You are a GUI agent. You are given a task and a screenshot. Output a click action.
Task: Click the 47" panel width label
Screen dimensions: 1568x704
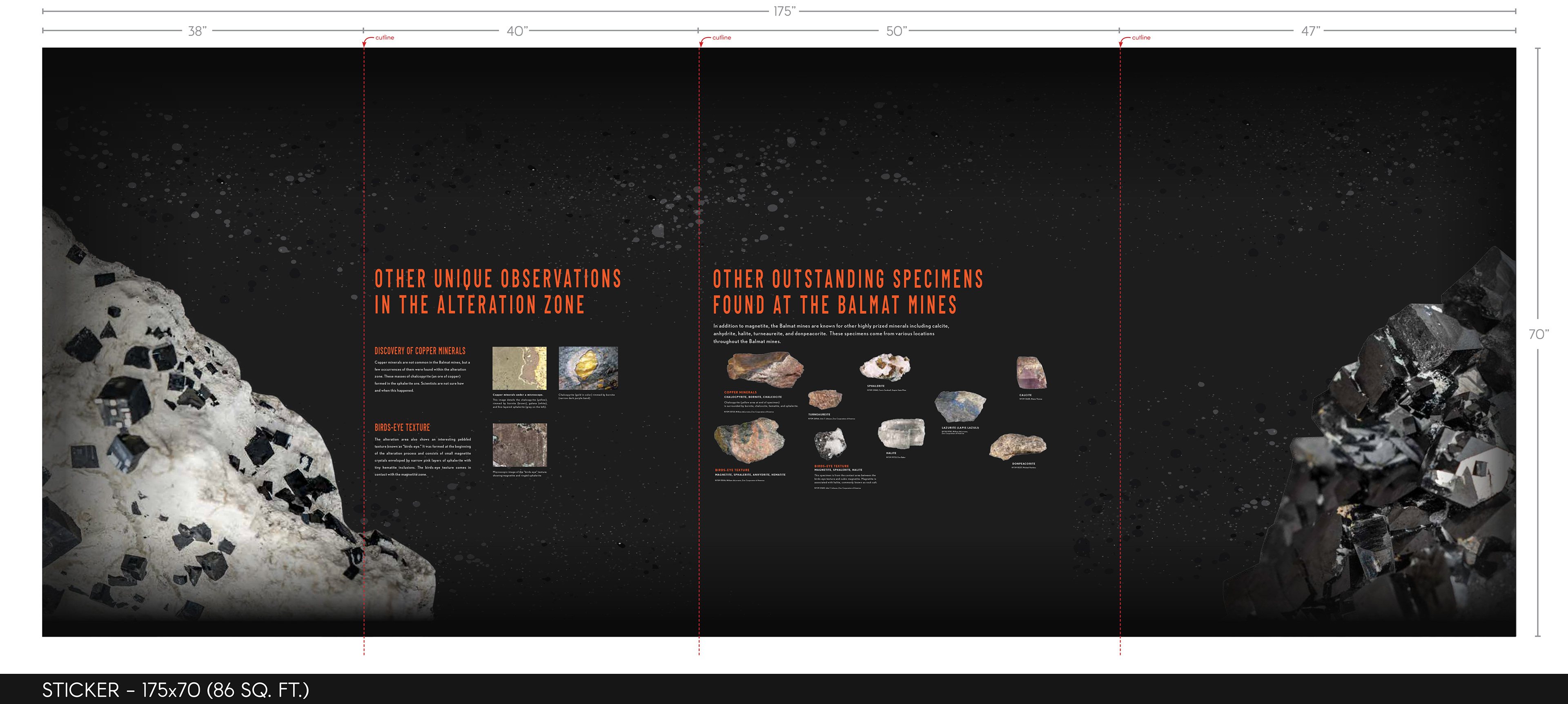pos(1310,31)
